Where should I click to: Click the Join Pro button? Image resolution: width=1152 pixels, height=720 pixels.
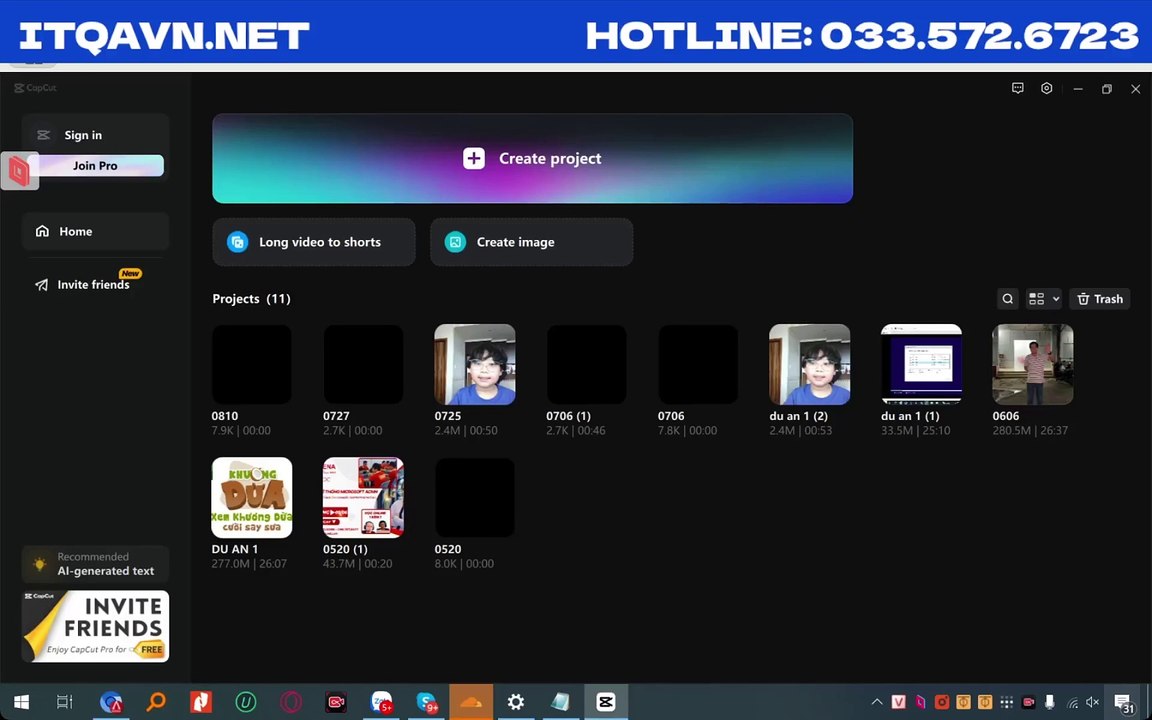[95, 166]
